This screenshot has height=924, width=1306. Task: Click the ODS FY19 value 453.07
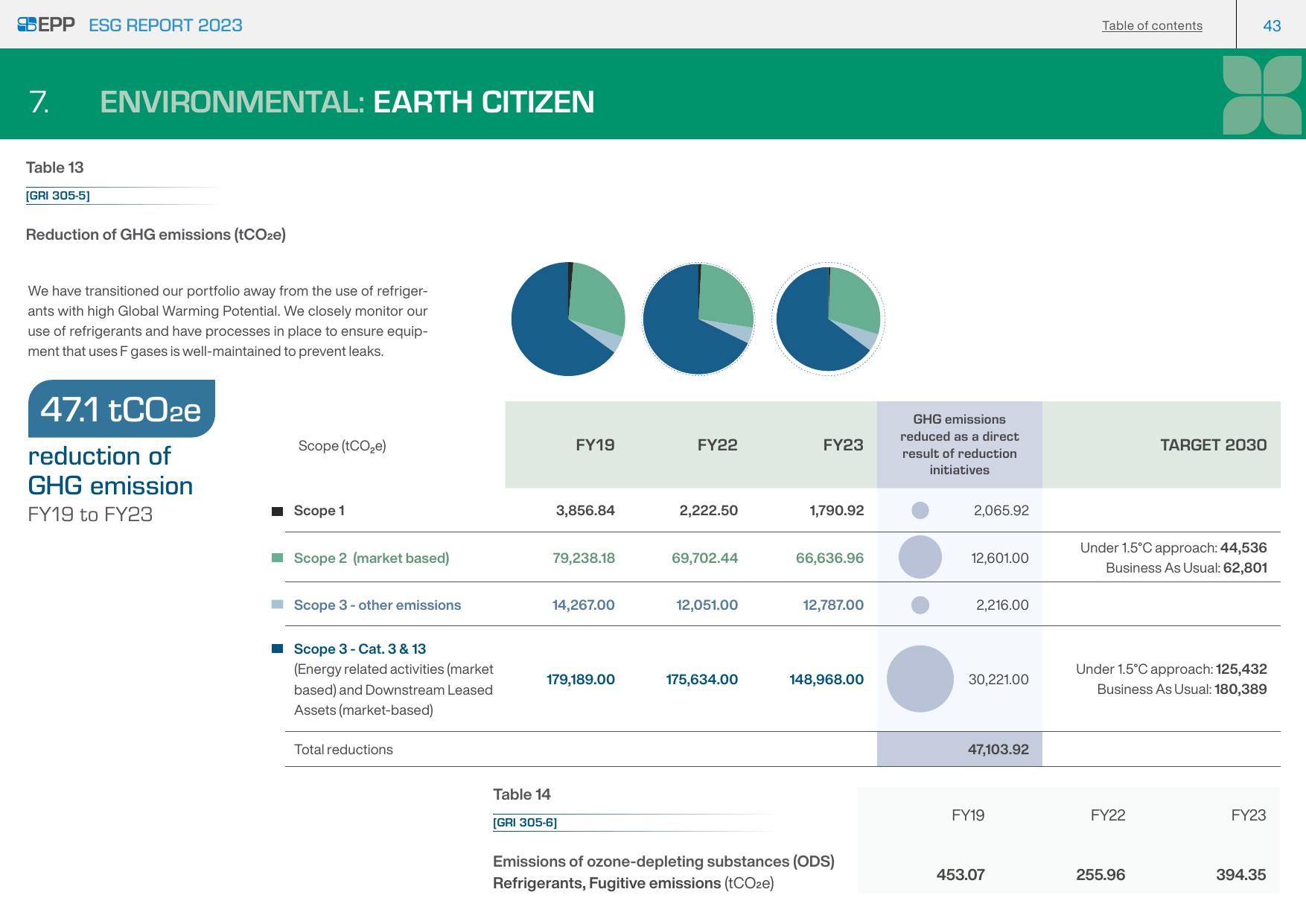961,875
